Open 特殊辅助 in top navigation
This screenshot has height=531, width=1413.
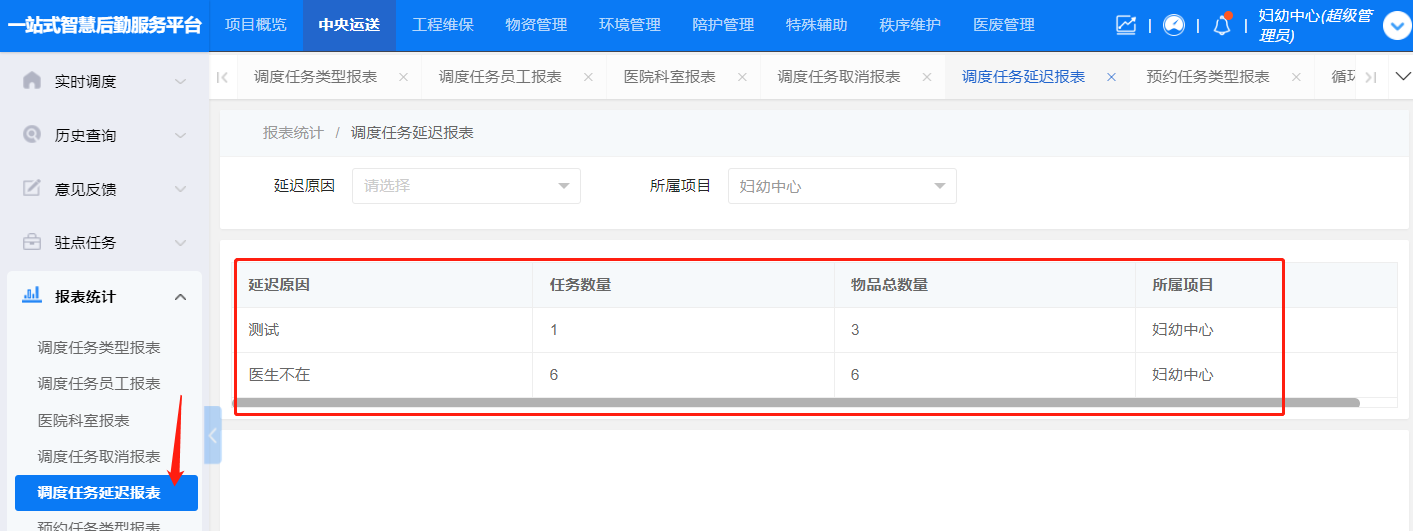click(x=816, y=25)
